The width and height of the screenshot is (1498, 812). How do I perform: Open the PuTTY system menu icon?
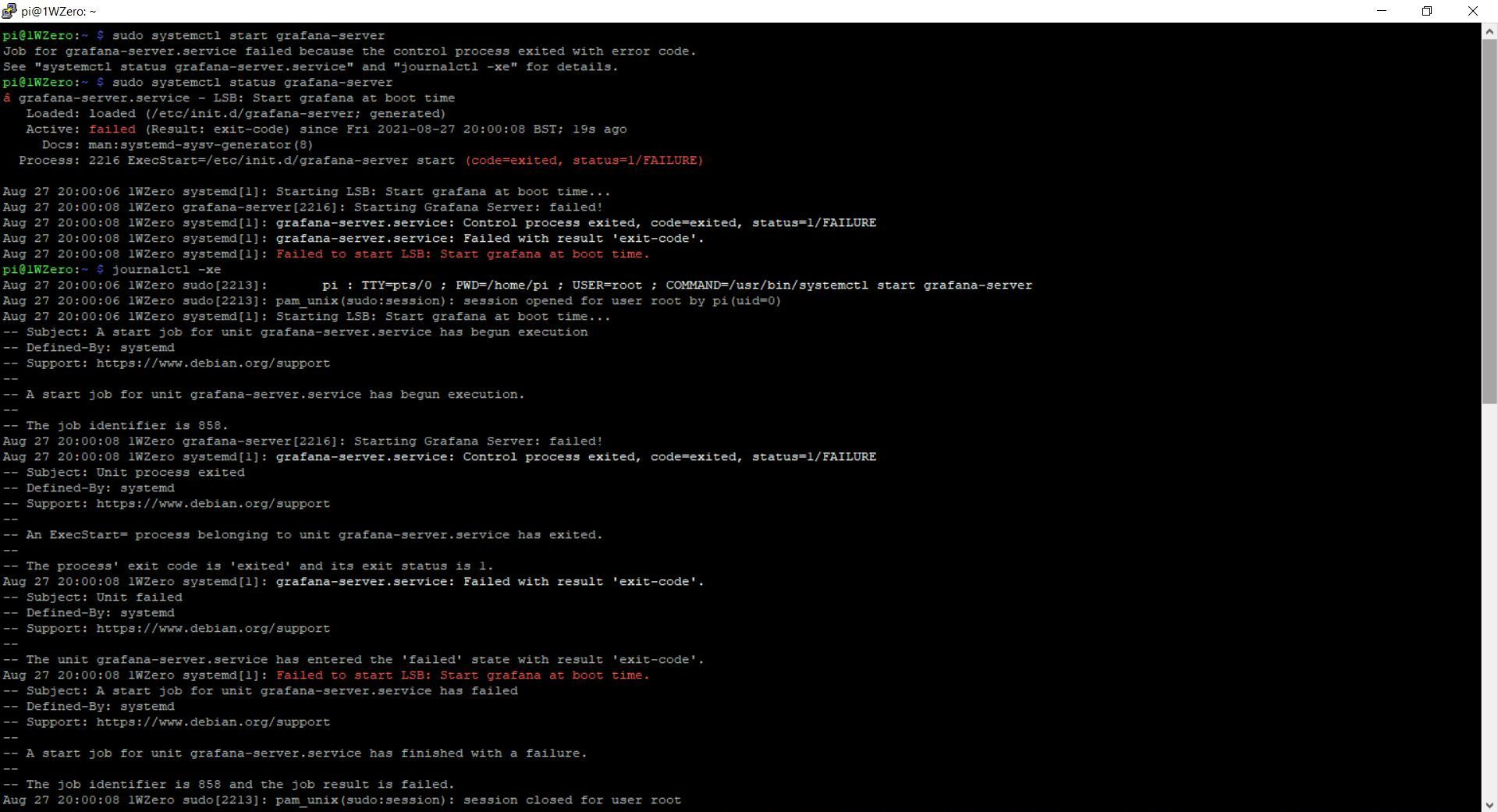(9, 11)
